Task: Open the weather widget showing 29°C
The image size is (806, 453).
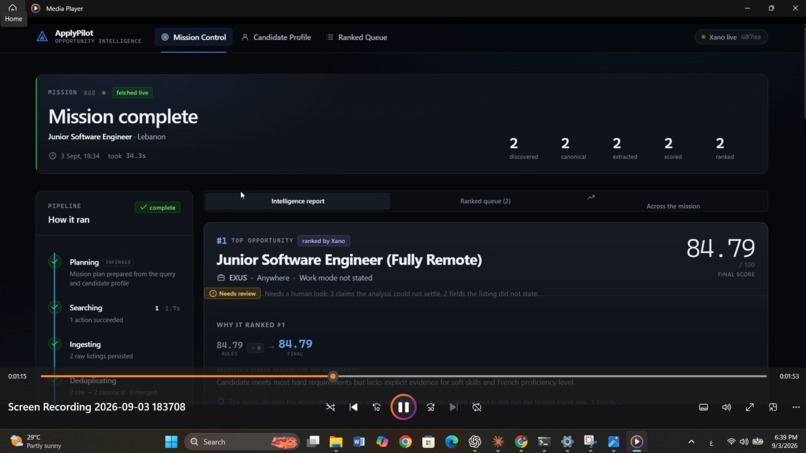Action: point(36,441)
